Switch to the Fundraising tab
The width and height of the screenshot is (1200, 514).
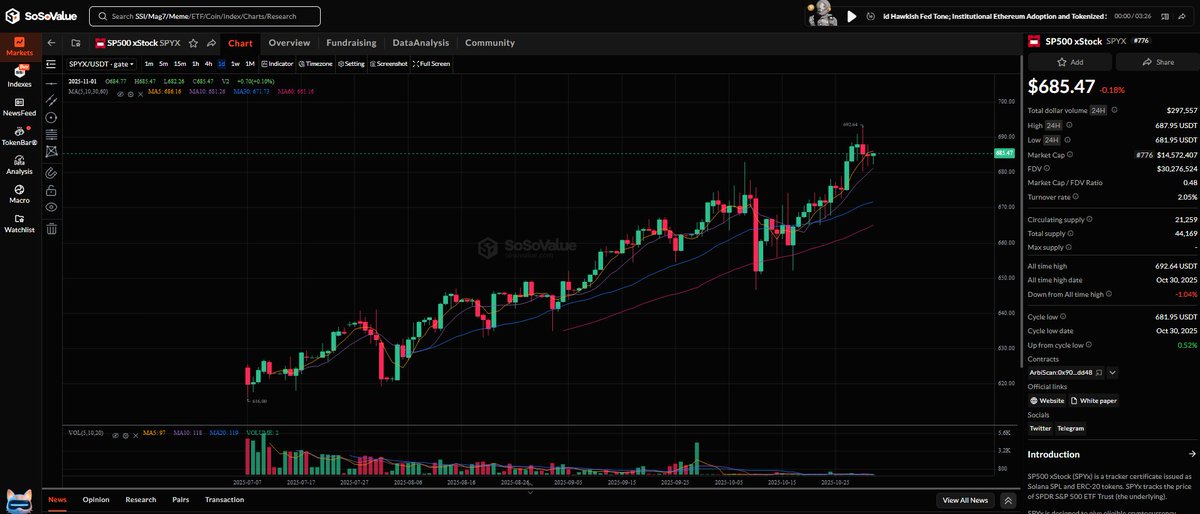click(x=351, y=43)
